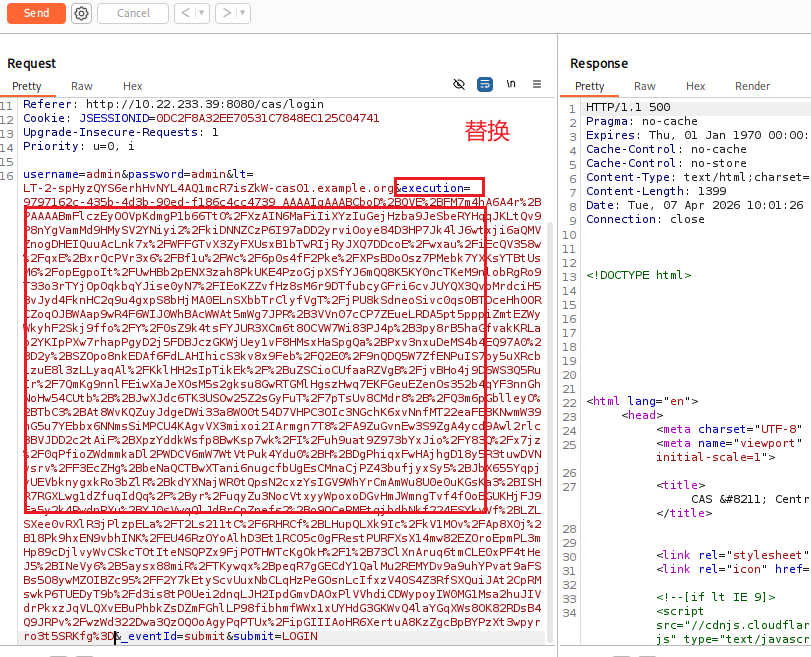811x657 pixels.
Task: Click html lang="en" tag line
Action: coord(642,401)
